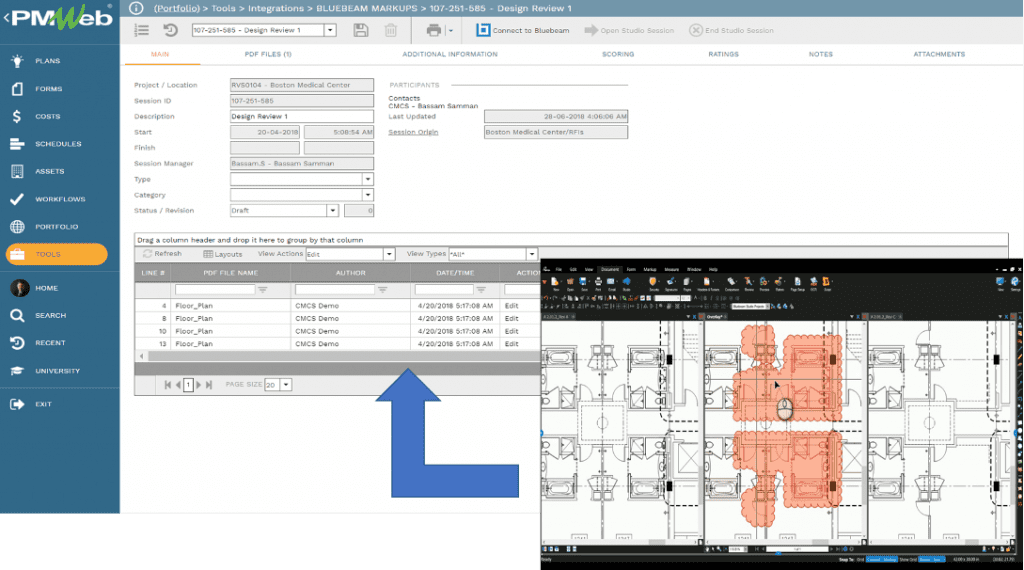The height and width of the screenshot is (570, 1024).
Task: Expand the View Actions dropdown
Action: pos(389,254)
